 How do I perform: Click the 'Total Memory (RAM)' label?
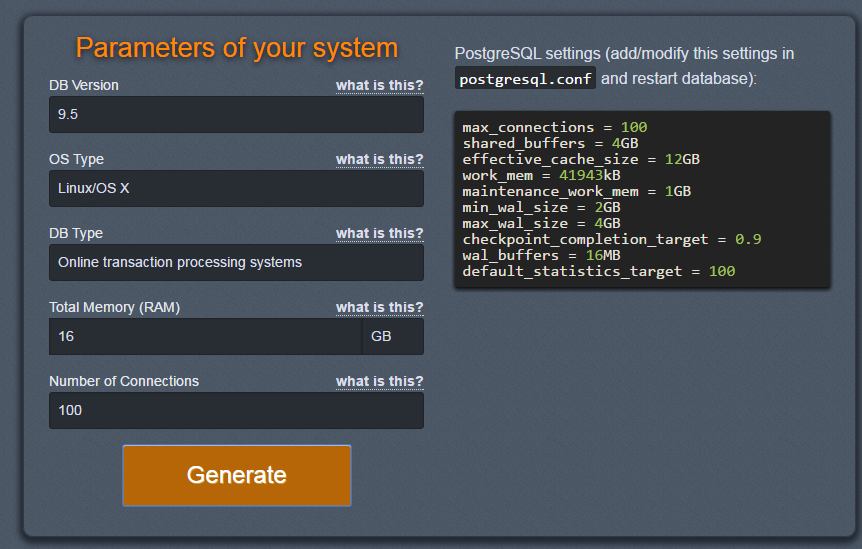point(114,307)
